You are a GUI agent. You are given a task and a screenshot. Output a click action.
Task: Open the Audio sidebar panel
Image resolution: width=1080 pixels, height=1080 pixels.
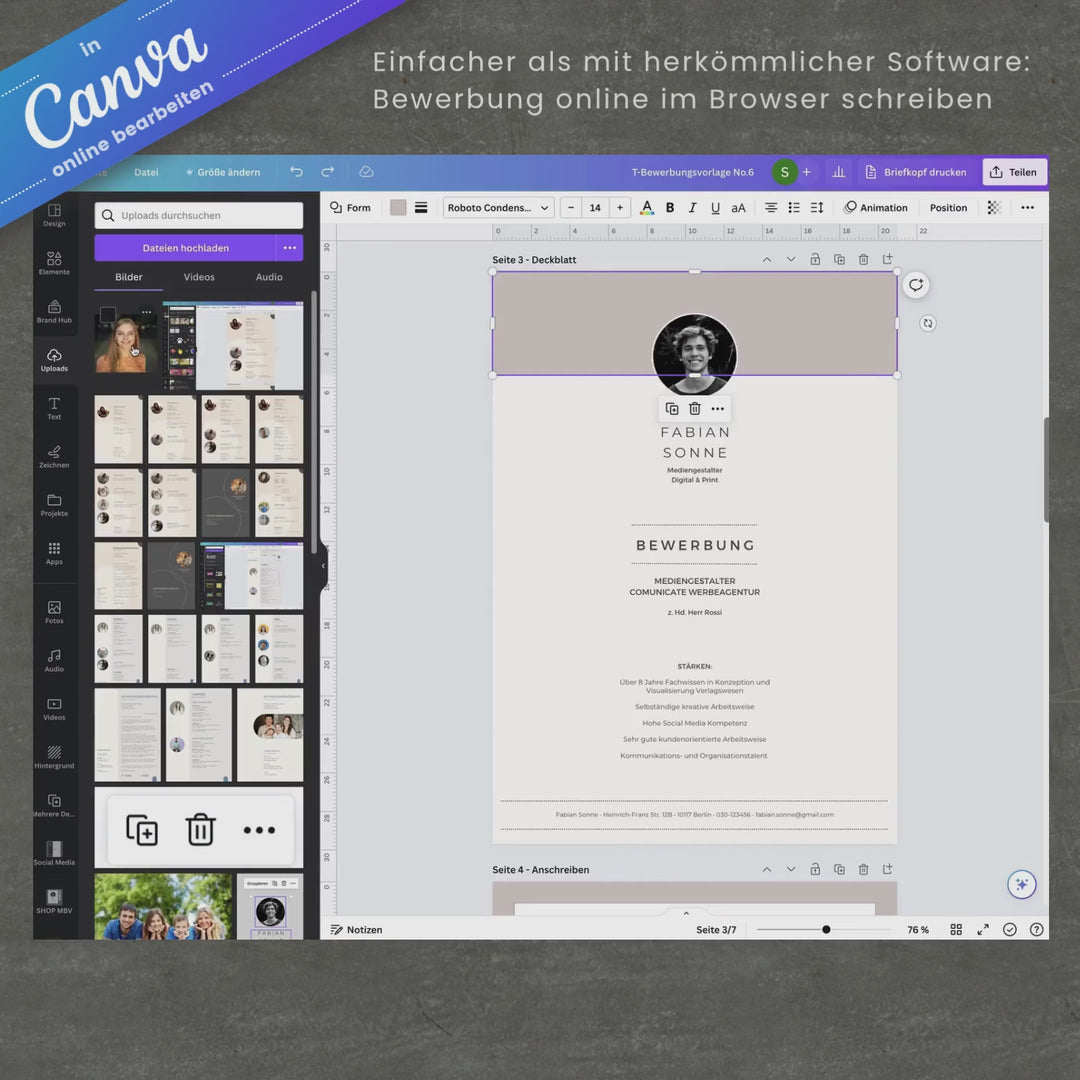pos(54,660)
